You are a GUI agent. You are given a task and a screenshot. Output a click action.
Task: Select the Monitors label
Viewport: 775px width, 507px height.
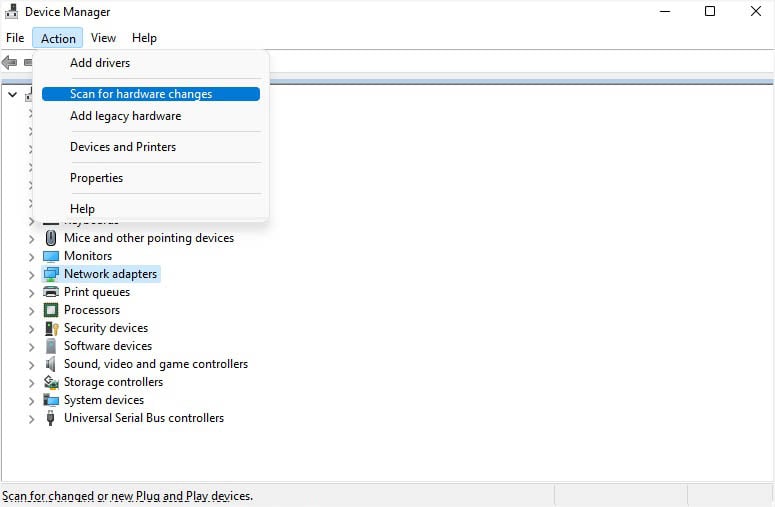[x=88, y=256]
